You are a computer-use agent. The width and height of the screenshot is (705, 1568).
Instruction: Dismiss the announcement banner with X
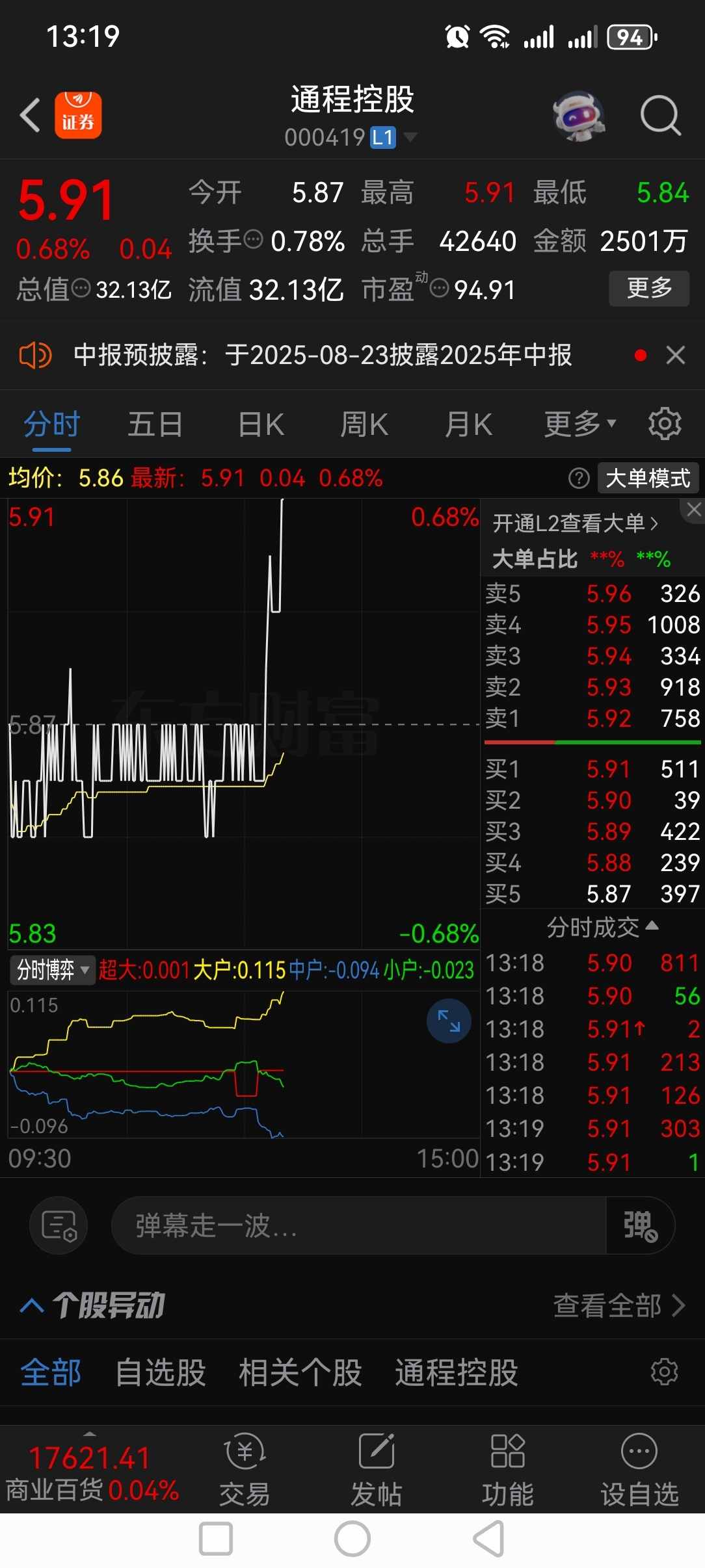(676, 356)
